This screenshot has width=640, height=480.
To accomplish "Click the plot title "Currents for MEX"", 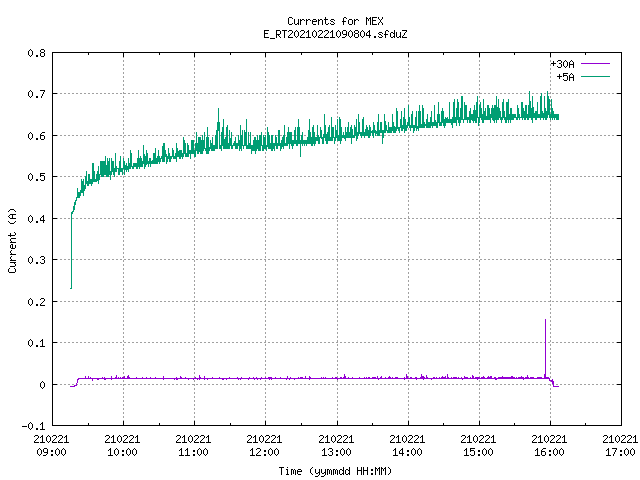I will coord(335,21).
